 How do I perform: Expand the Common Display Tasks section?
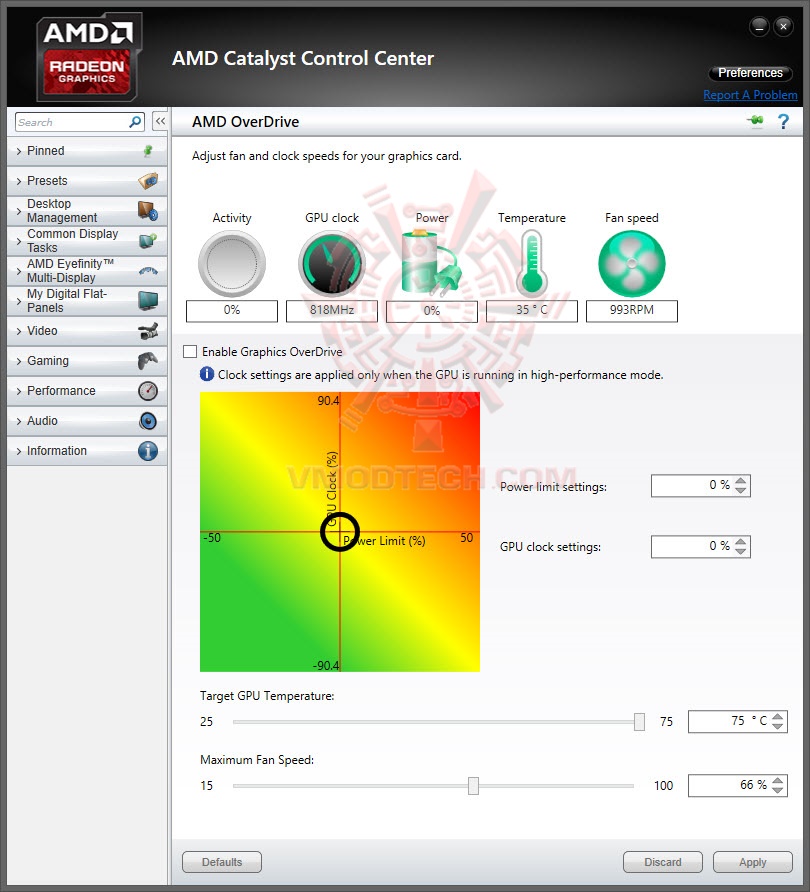coord(87,241)
